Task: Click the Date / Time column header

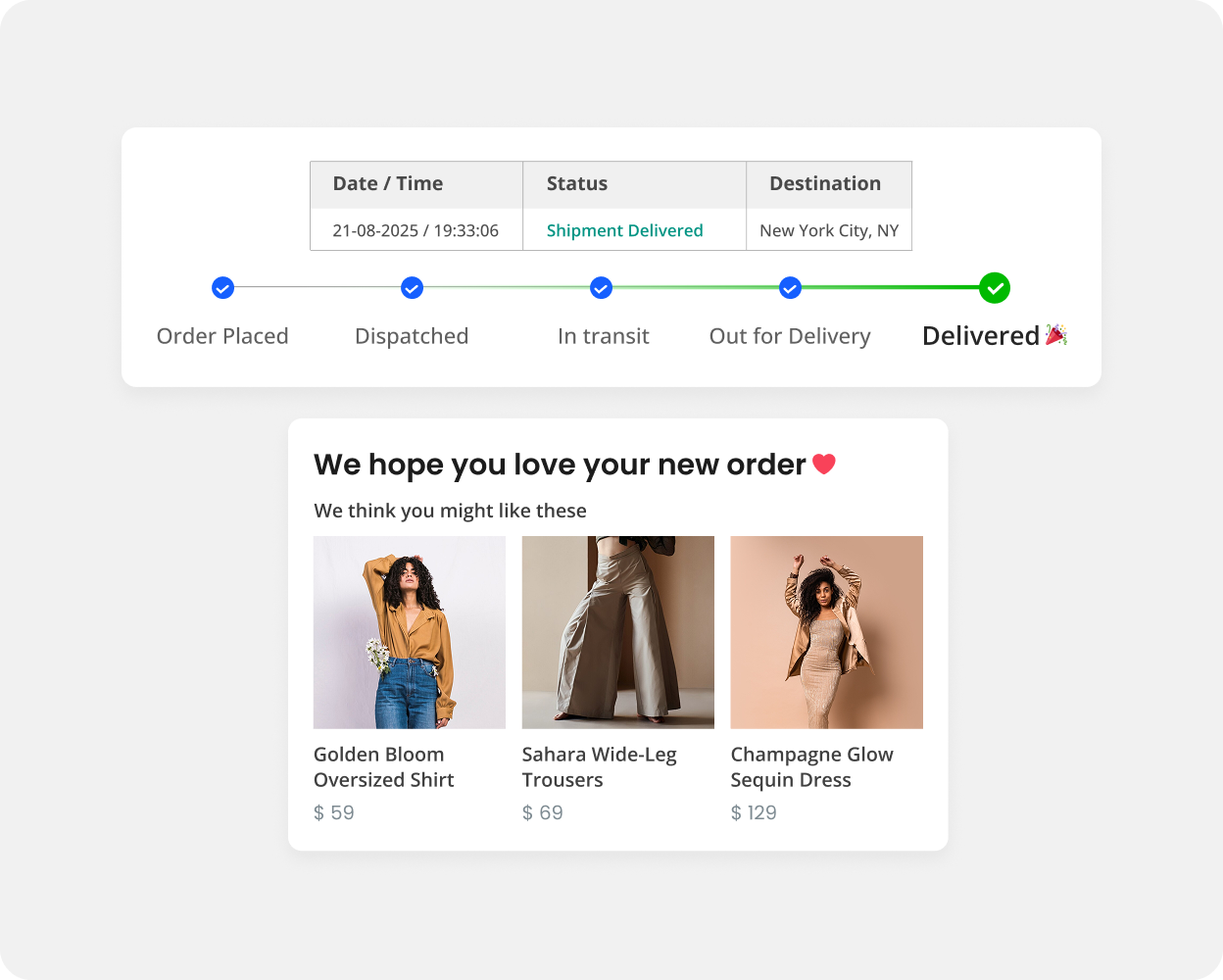Action: click(x=388, y=184)
